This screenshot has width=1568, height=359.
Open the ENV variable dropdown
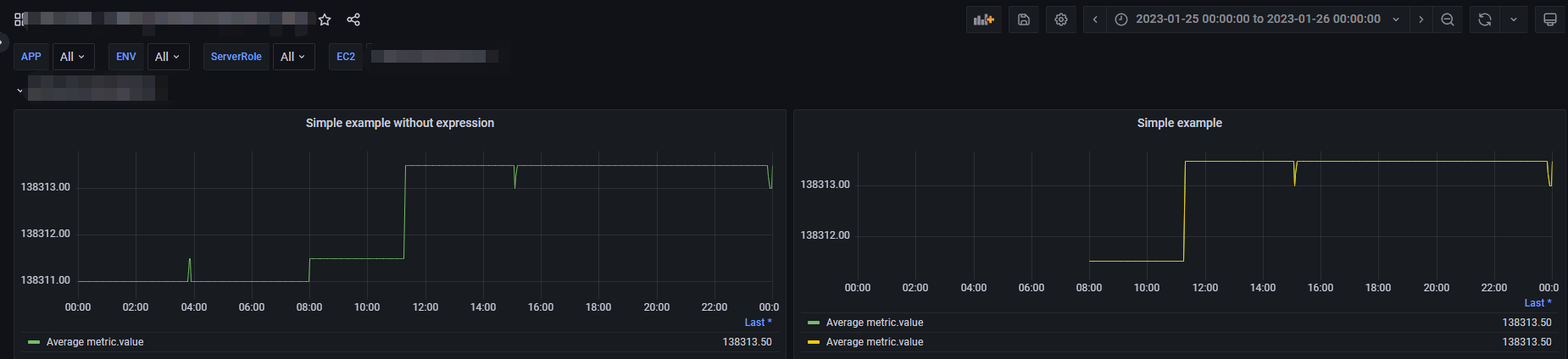point(168,57)
